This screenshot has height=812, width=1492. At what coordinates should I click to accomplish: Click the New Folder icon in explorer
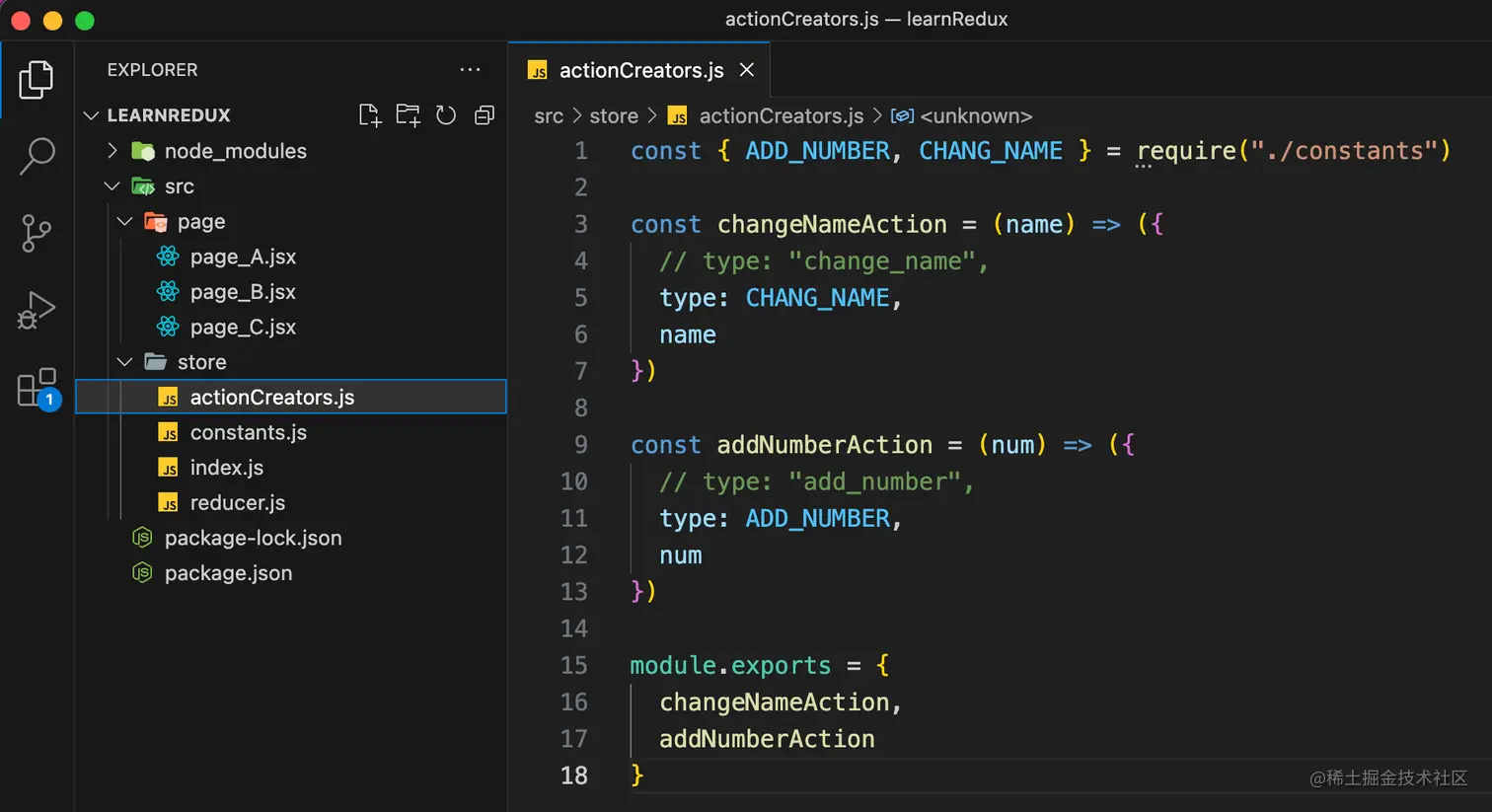[x=408, y=115]
